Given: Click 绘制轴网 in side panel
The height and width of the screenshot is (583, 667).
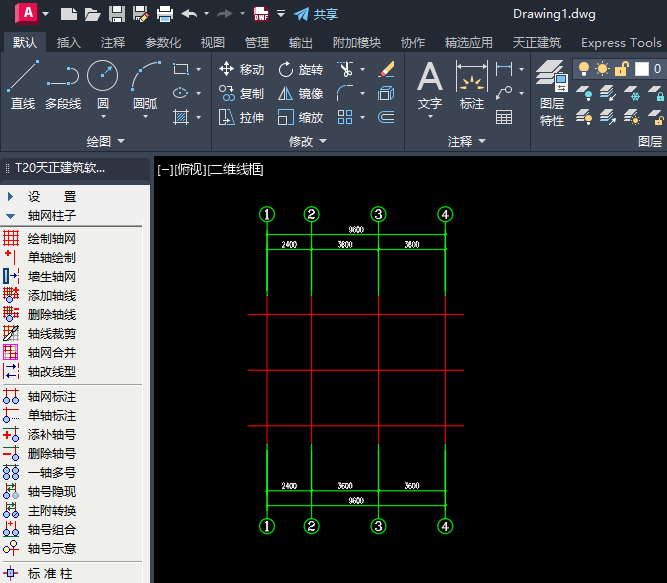Looking at the screenshot, I should pos(50,239).
